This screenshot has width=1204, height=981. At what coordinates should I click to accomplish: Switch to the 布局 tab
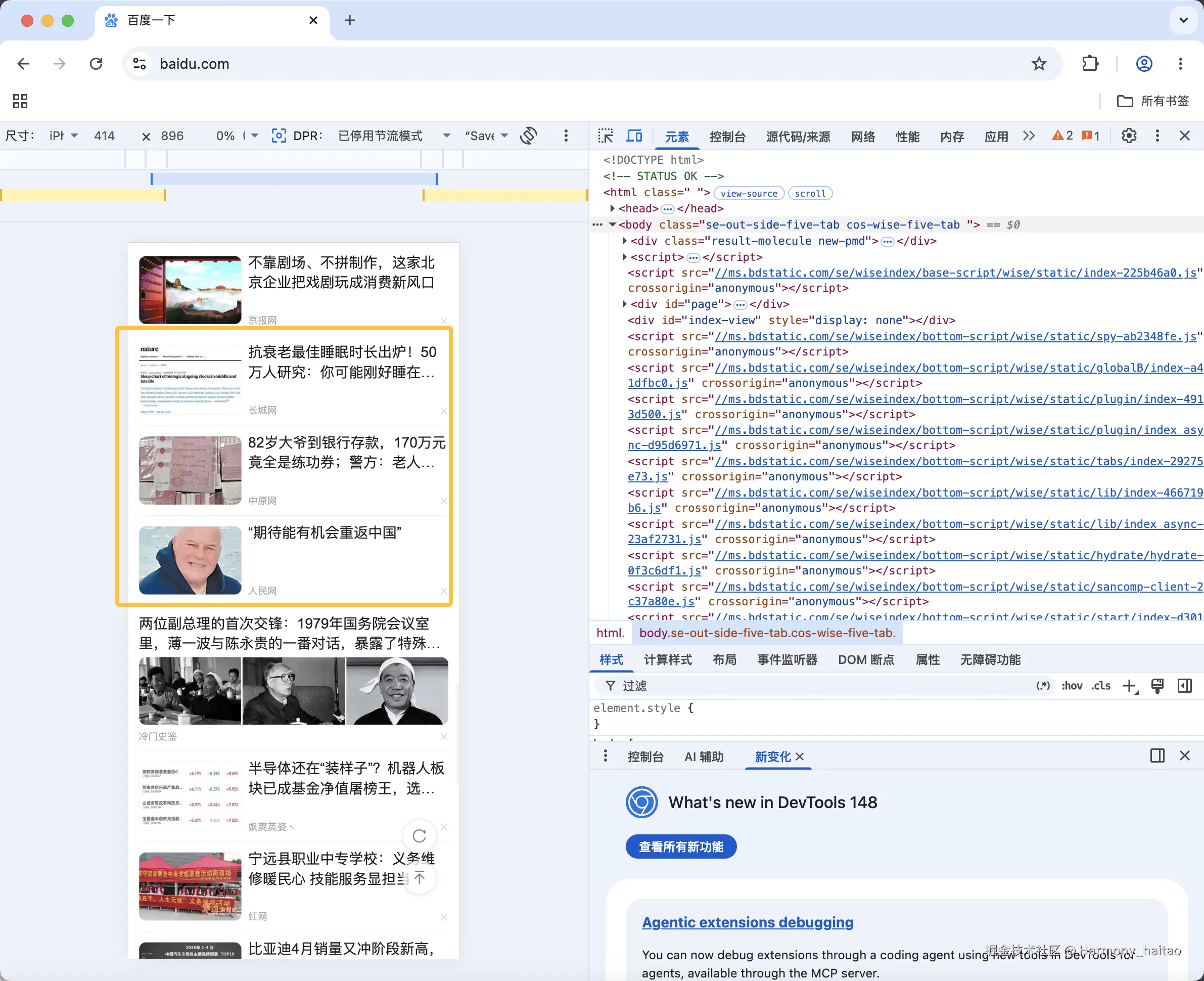pos(724,659)
